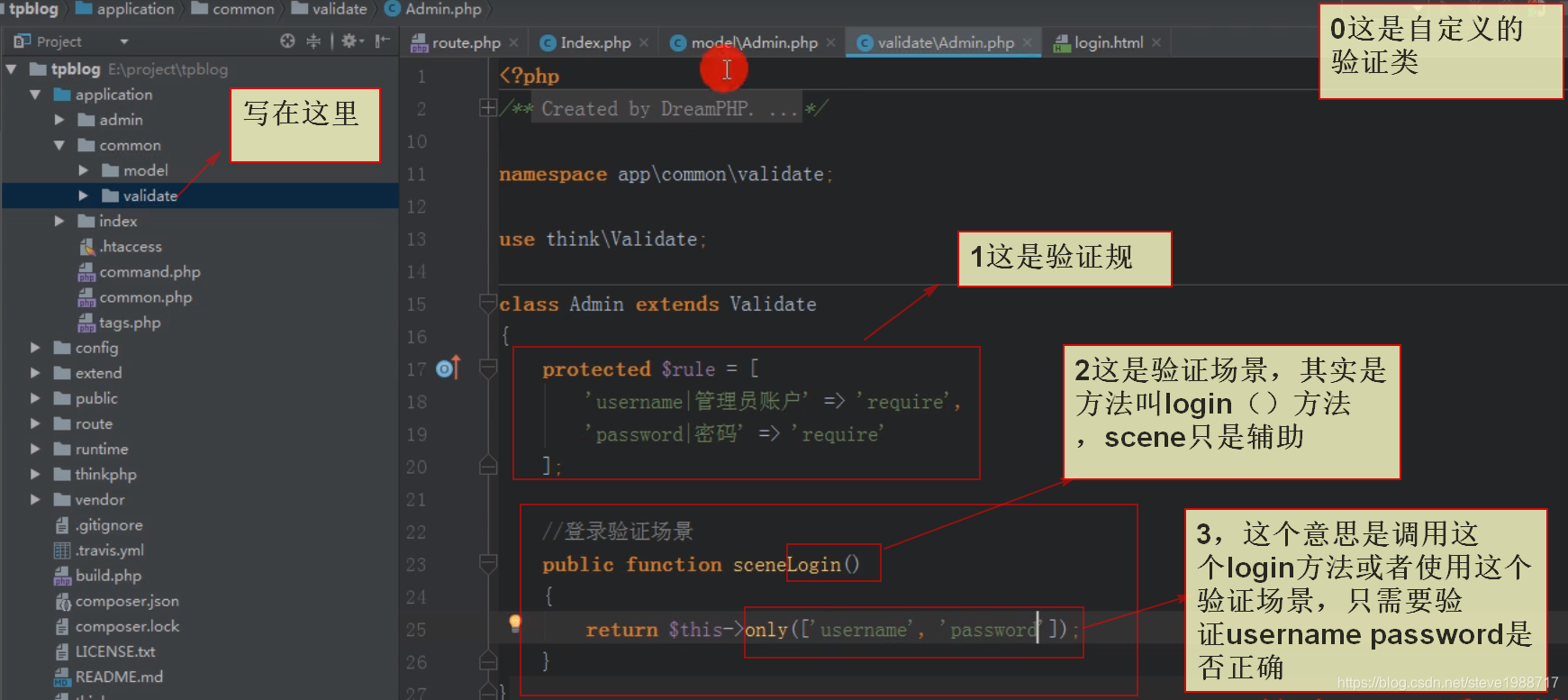The image size is (1568, 700).
Task: Click the scroll-from-source locate icon
Action: (x=287, y=41)
